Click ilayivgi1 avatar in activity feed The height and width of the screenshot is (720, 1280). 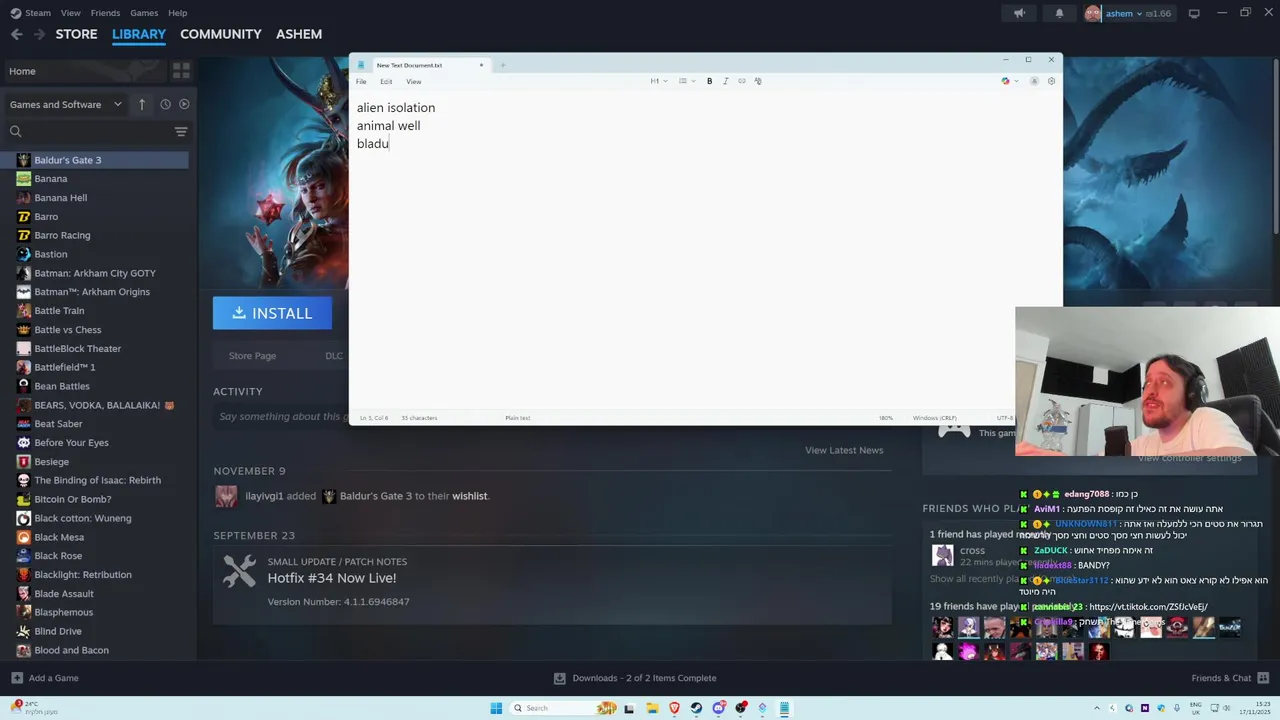pos(227,496)
